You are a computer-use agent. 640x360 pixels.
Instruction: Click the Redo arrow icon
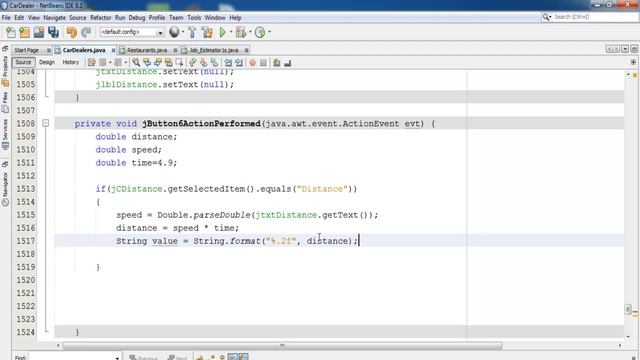[x=86, y=32]
